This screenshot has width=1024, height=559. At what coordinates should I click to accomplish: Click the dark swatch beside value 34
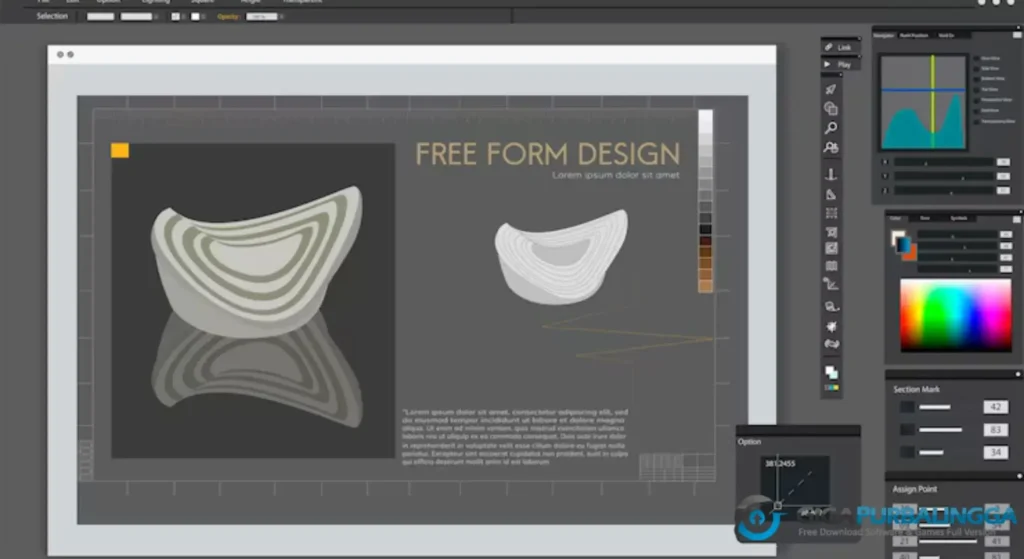coord(907,452)
